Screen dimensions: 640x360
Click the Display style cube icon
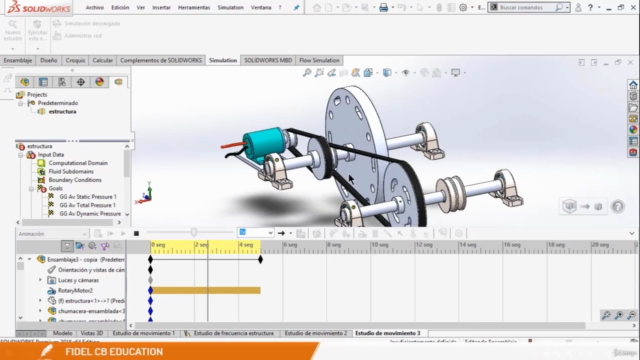pos(387,73)
